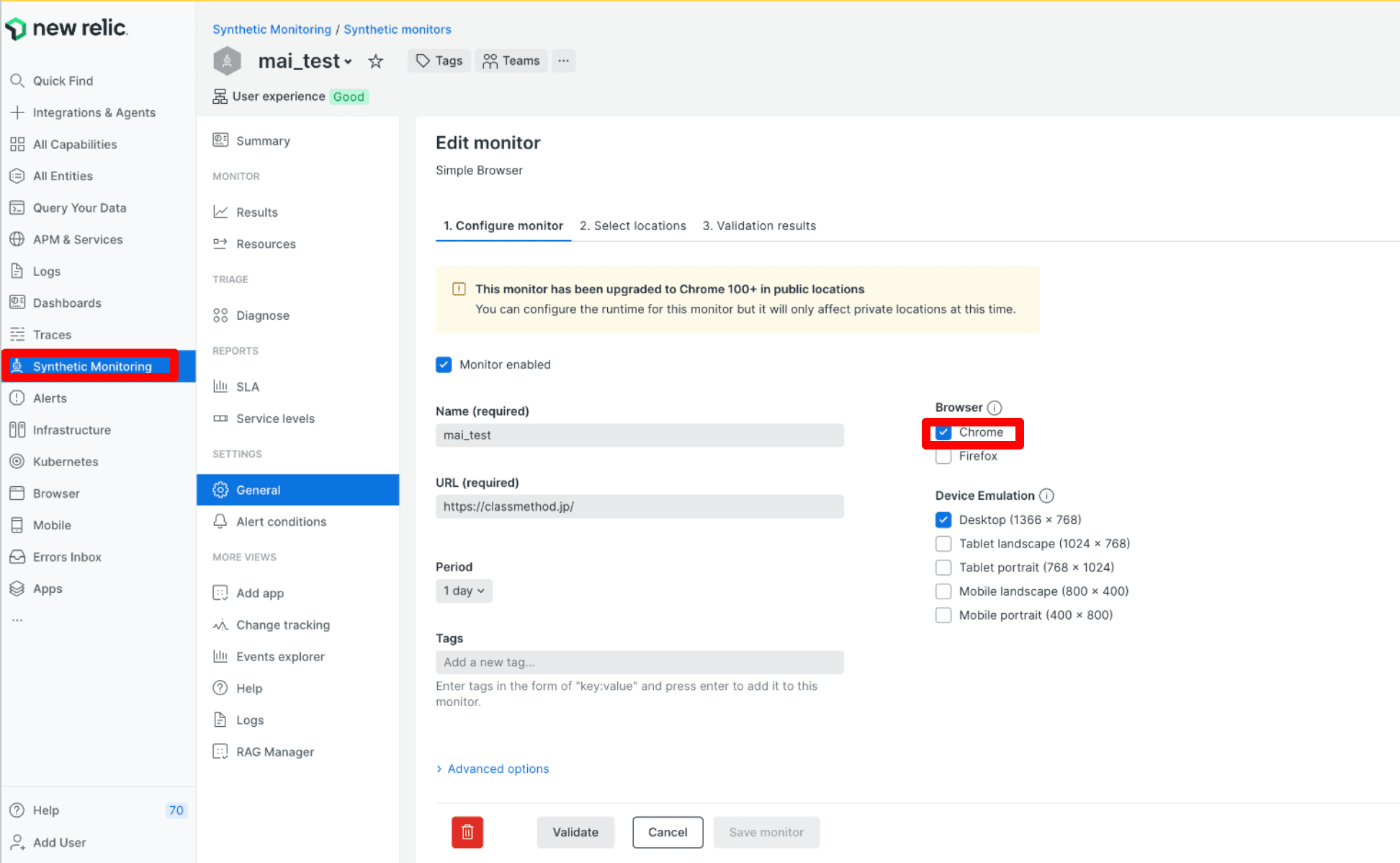Select General settings

pos(298,490)
